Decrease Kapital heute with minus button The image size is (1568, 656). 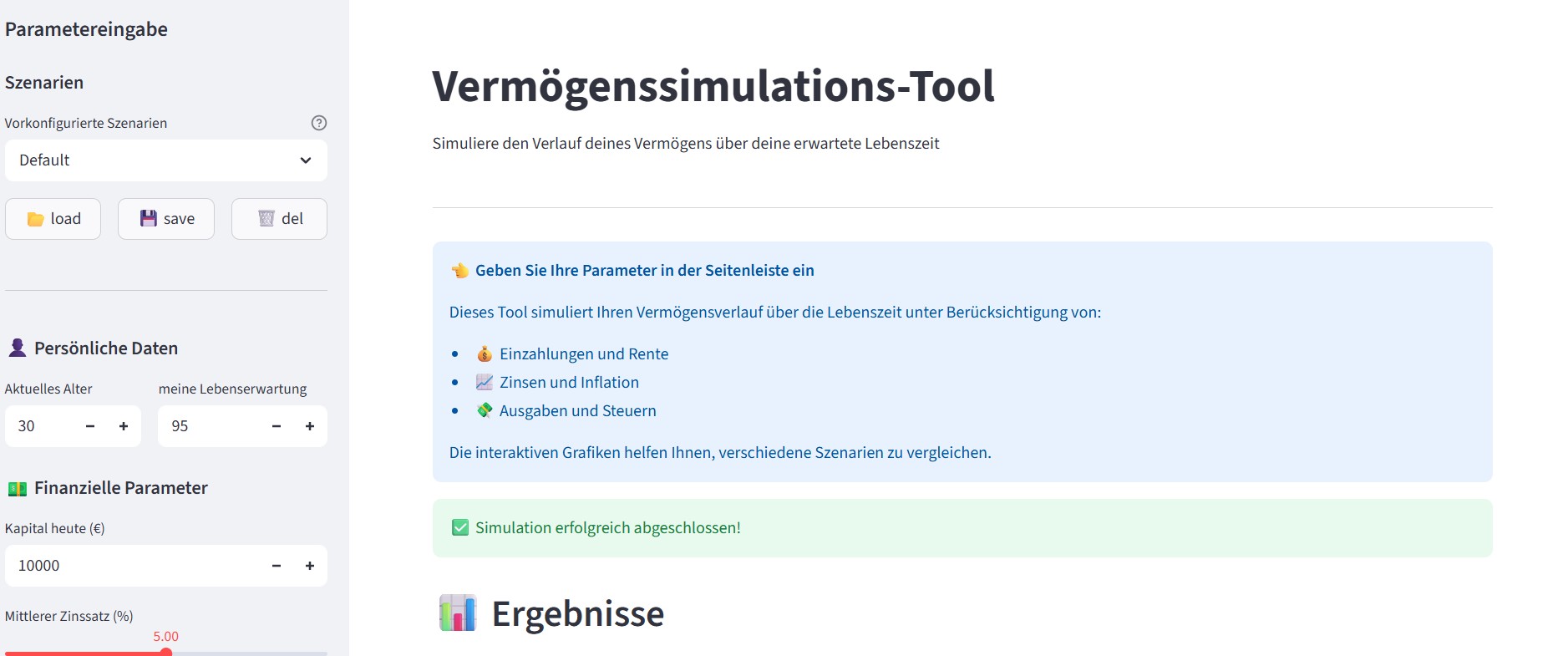click(277, 566)
